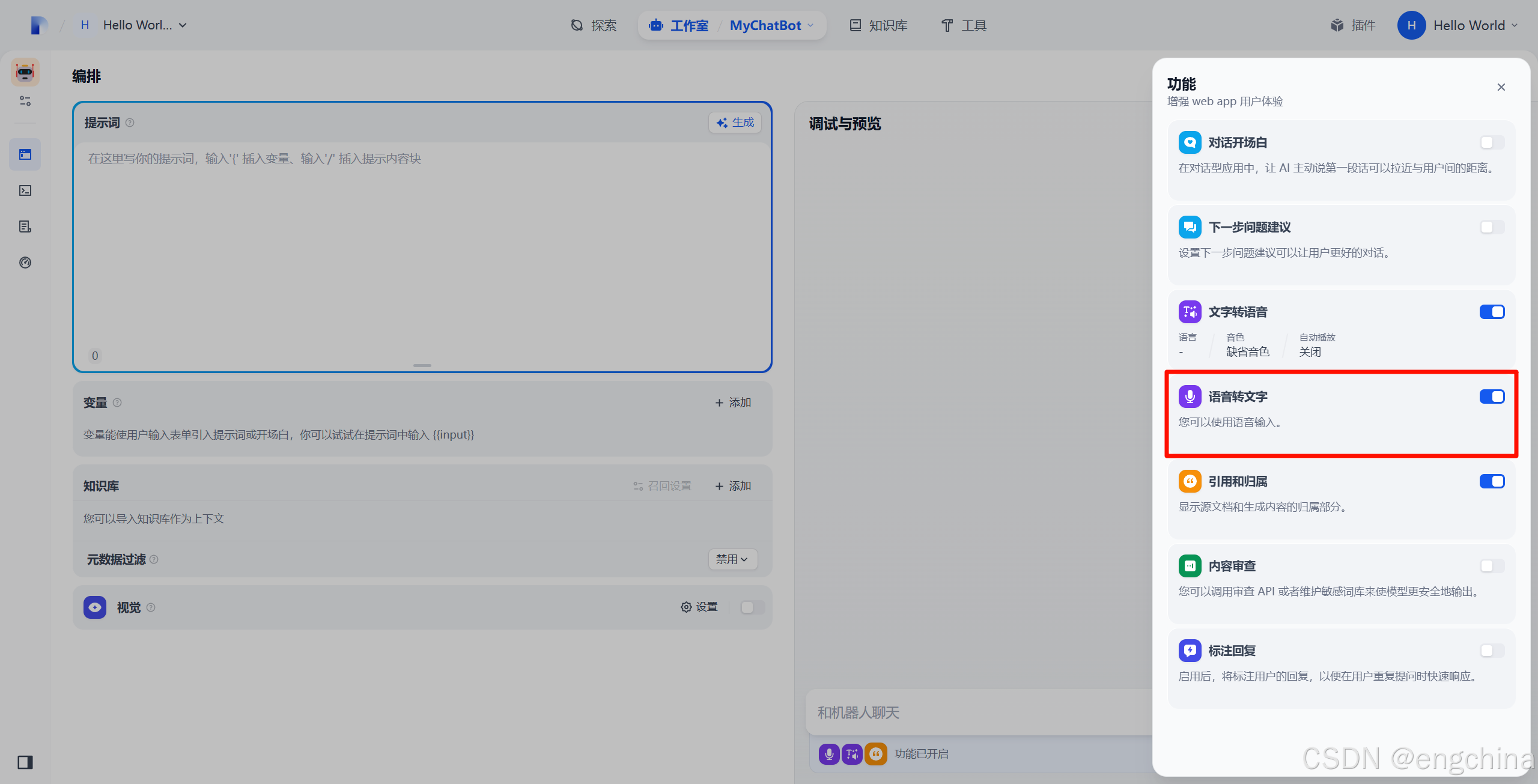The image size is (1538, 784).
Task: Open logs and annotations sidebar icon
Action: pos(25,226)
